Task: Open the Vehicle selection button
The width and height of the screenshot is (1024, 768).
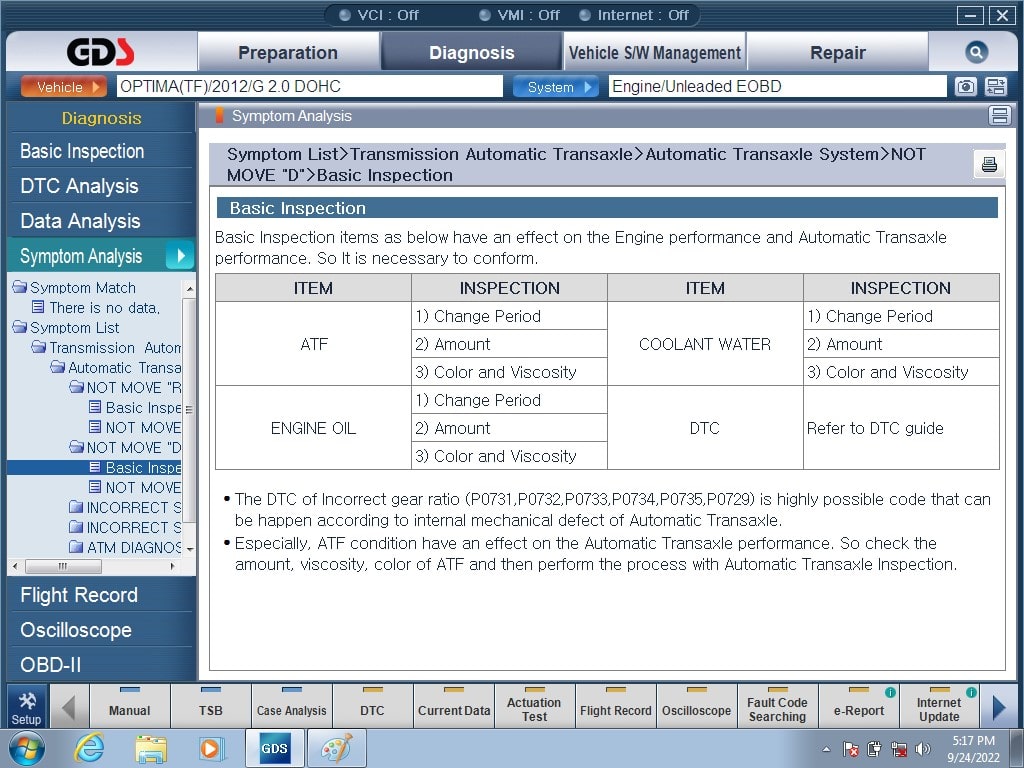Action: (62, 87)
